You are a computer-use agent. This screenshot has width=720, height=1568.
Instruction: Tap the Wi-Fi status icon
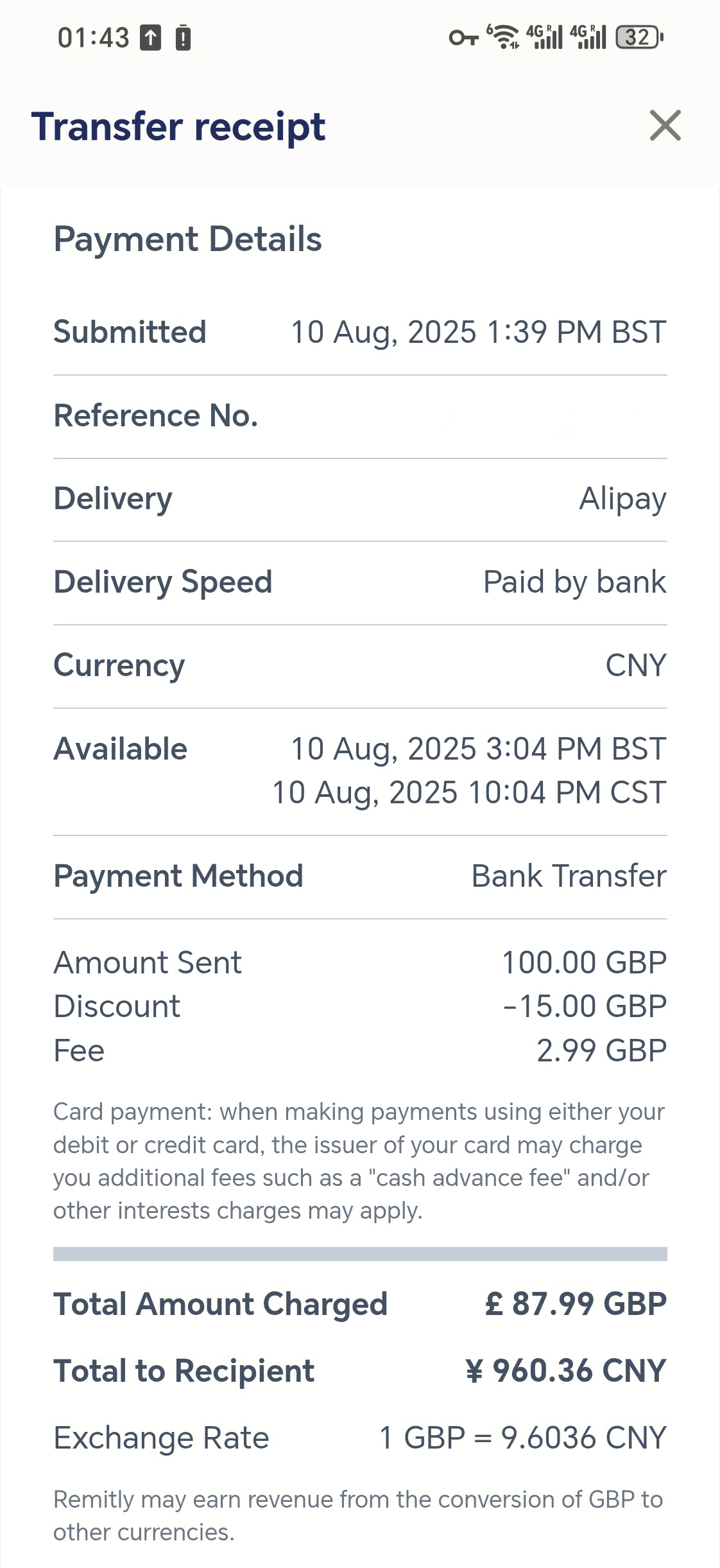click(504, 37)
